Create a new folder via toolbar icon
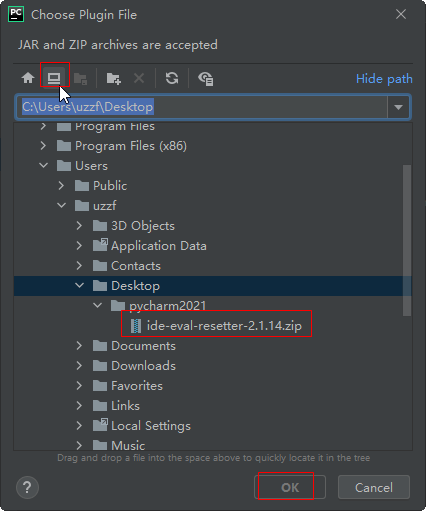 pyautogui.click(x=114, y=79)
